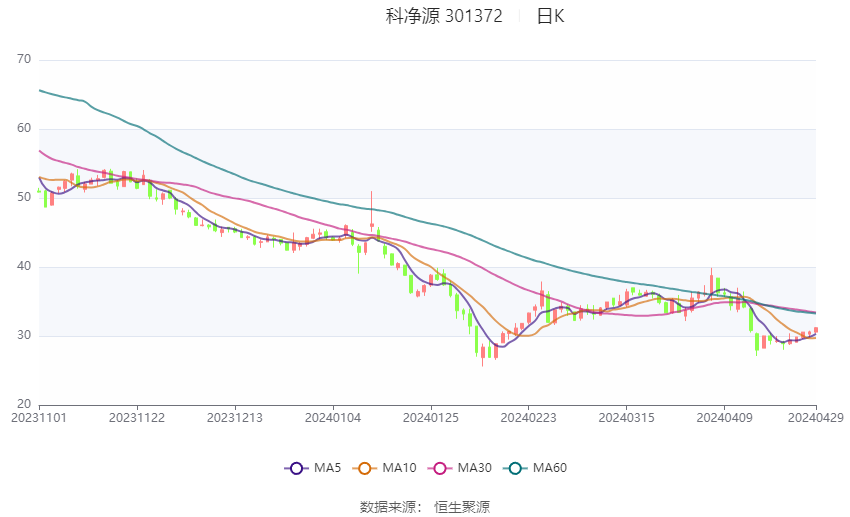Click the x-axis date 20231122
The image size is (850, 517).
click(137, 418)
